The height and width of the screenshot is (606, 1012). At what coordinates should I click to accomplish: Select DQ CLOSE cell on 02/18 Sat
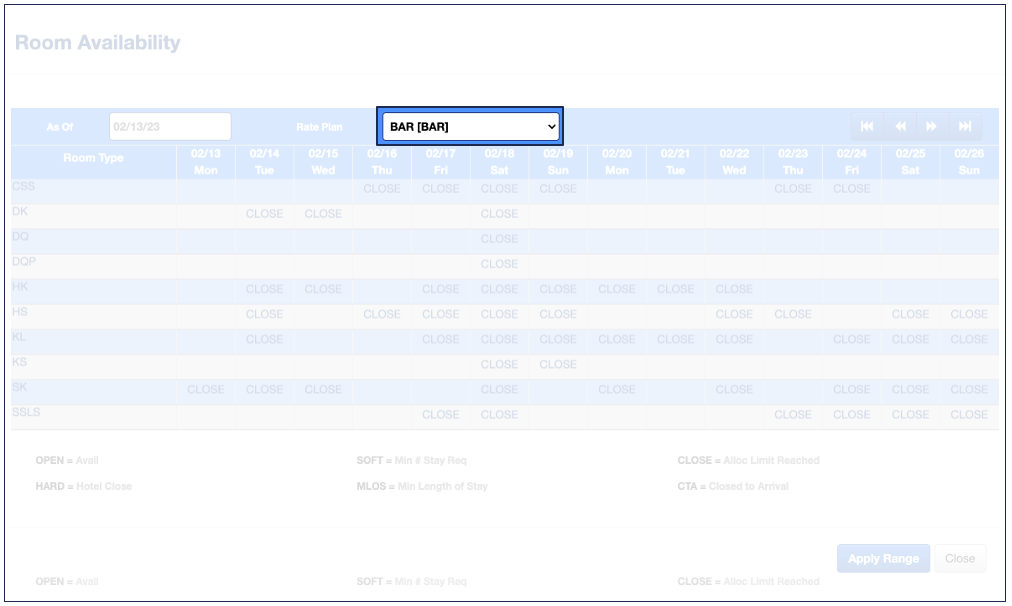pos(499,239)
